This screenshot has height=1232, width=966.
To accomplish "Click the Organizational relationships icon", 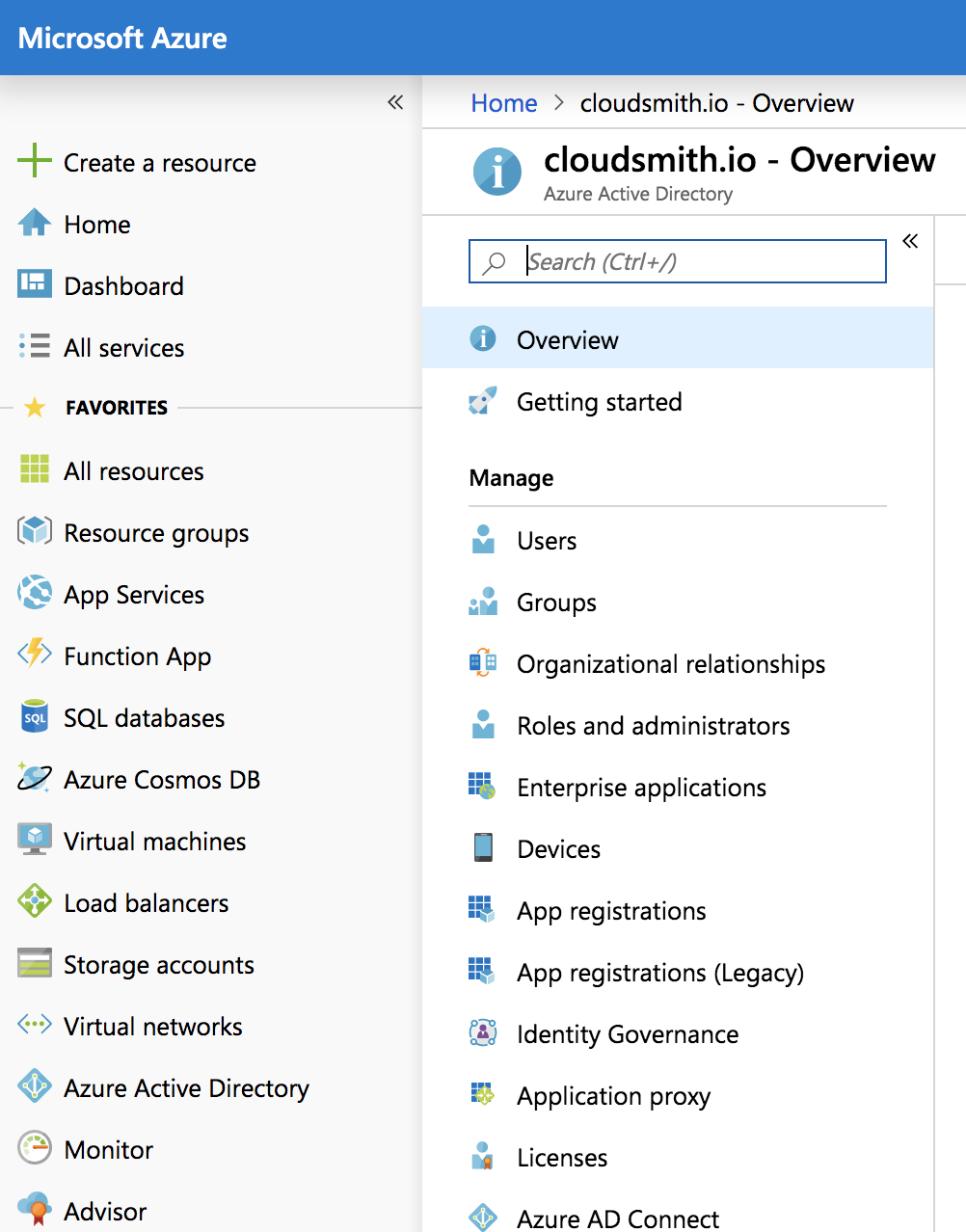I will coord(483,662).
